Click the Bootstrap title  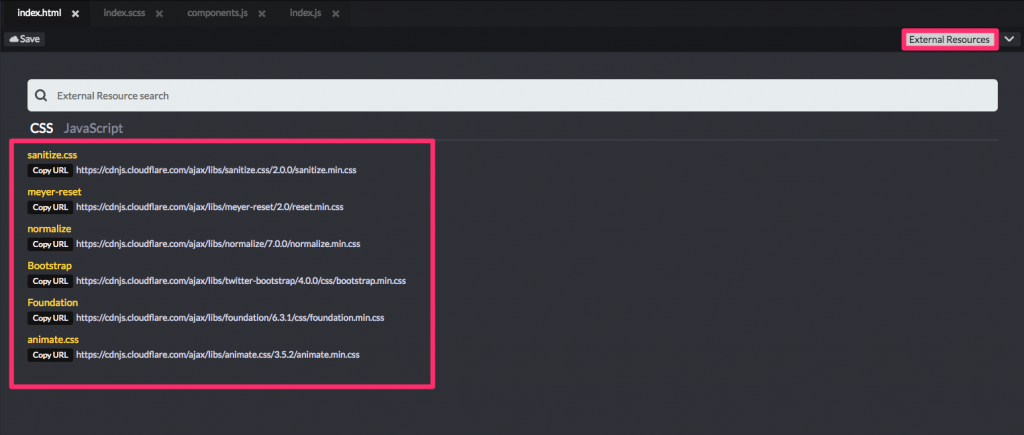50,266
